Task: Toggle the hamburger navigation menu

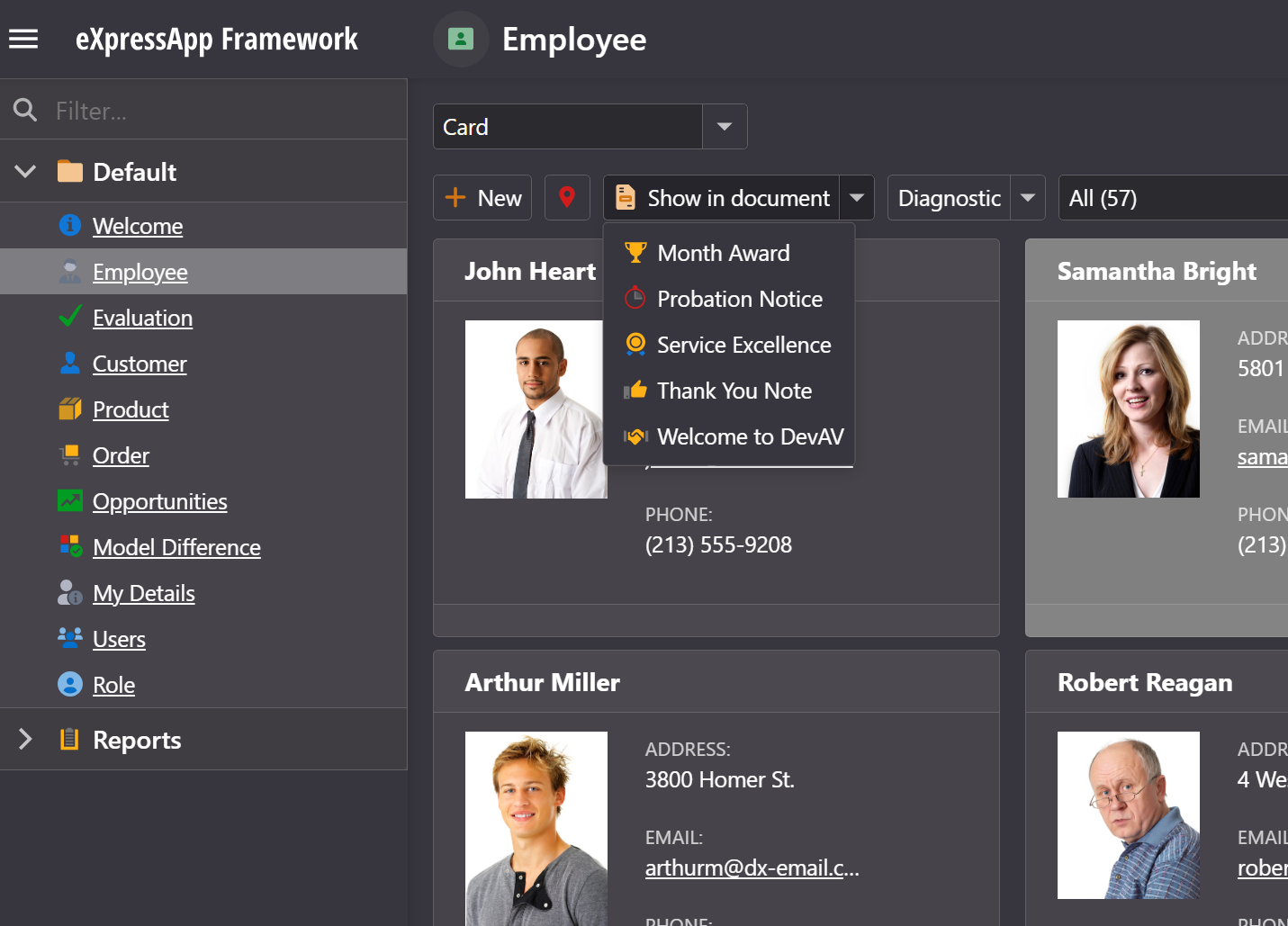Action: pos(23,39)
